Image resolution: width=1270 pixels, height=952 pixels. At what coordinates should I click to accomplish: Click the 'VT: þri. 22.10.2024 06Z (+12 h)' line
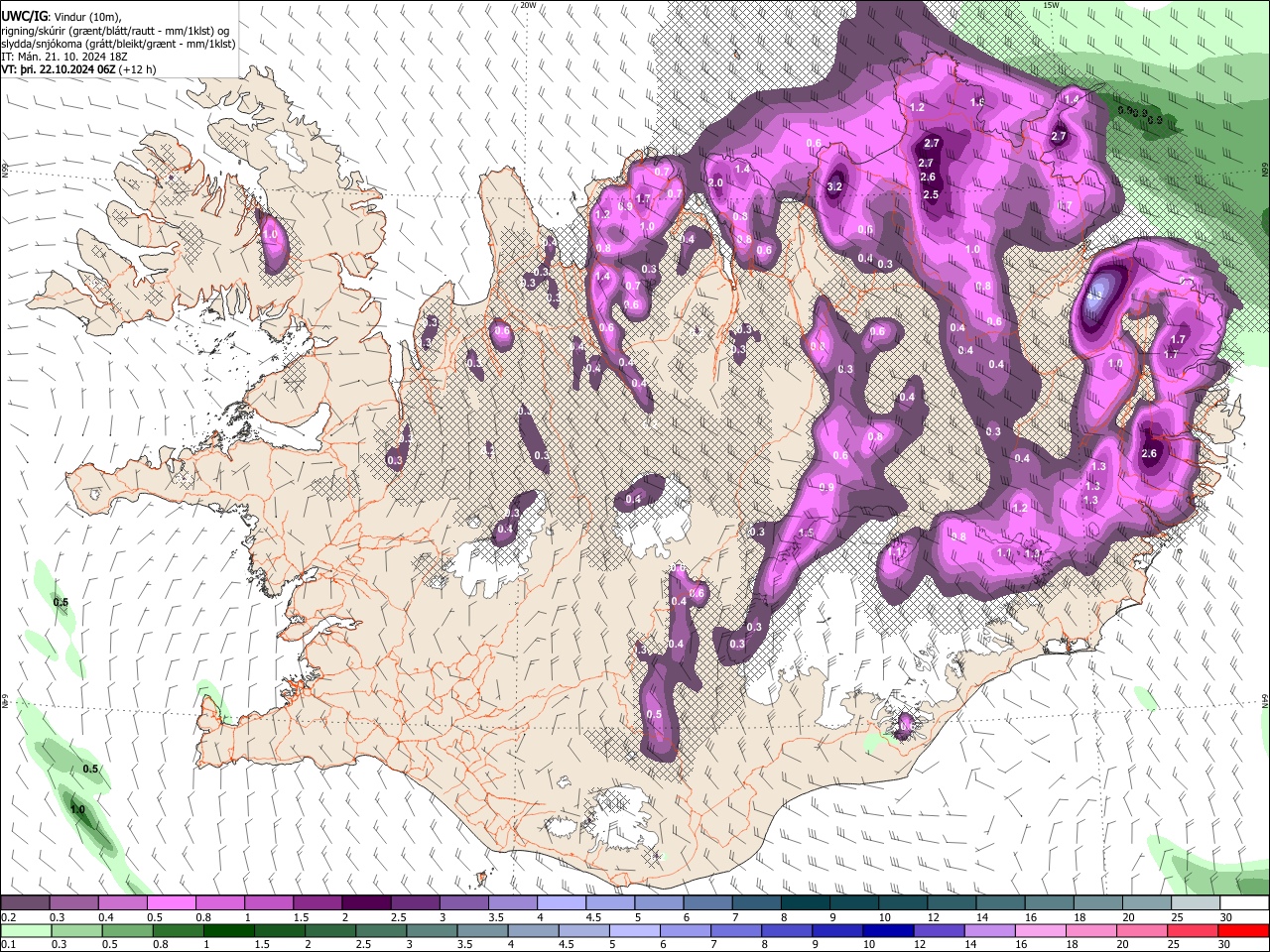pos(77,69)
